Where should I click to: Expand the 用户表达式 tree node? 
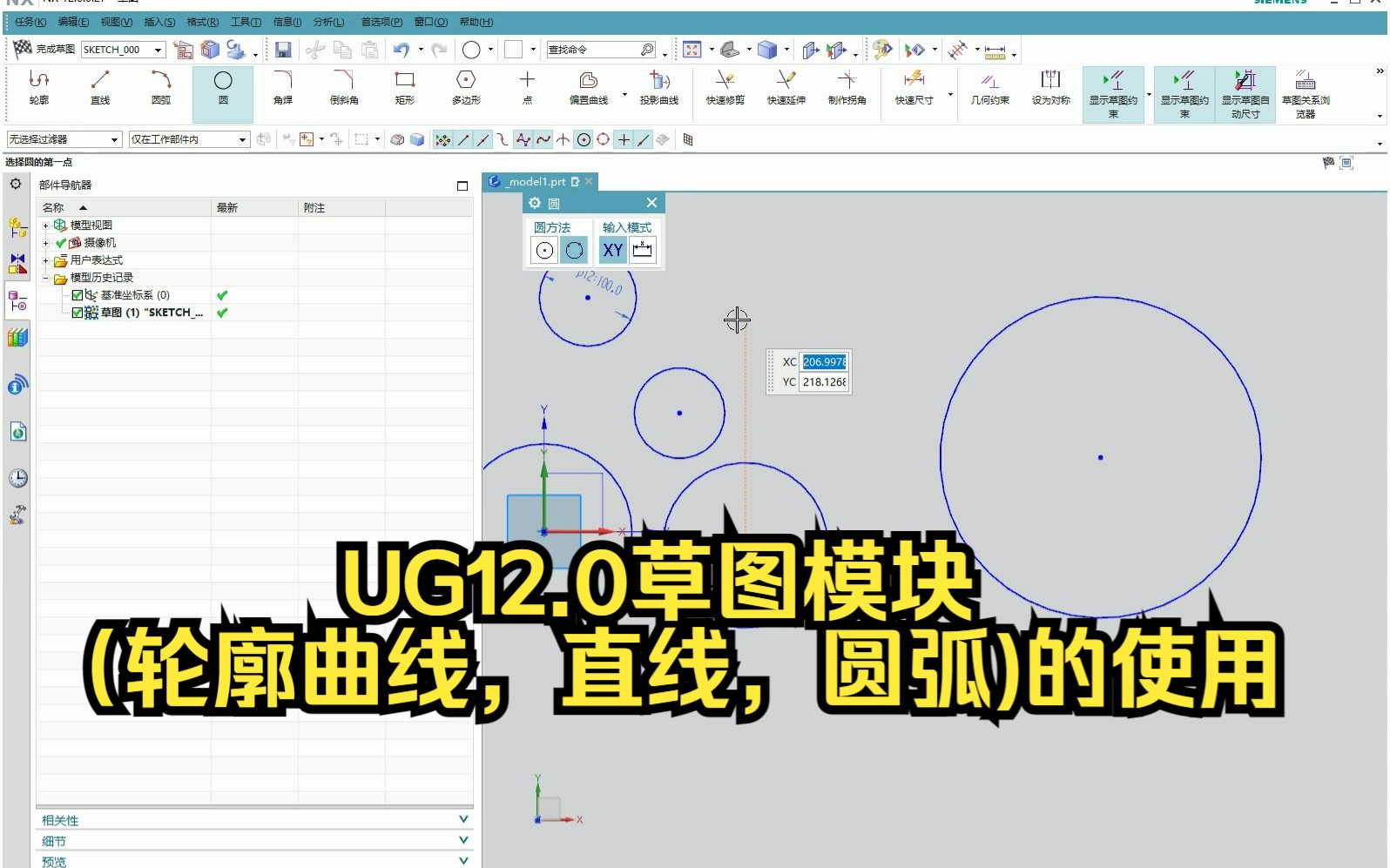coord(45,260)
